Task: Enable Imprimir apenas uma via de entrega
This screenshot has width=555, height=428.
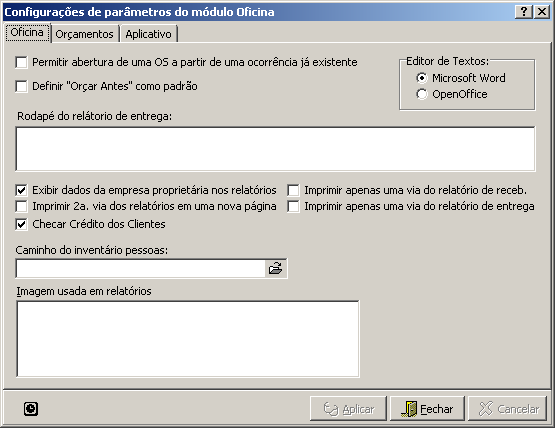Action: point(293,206)
